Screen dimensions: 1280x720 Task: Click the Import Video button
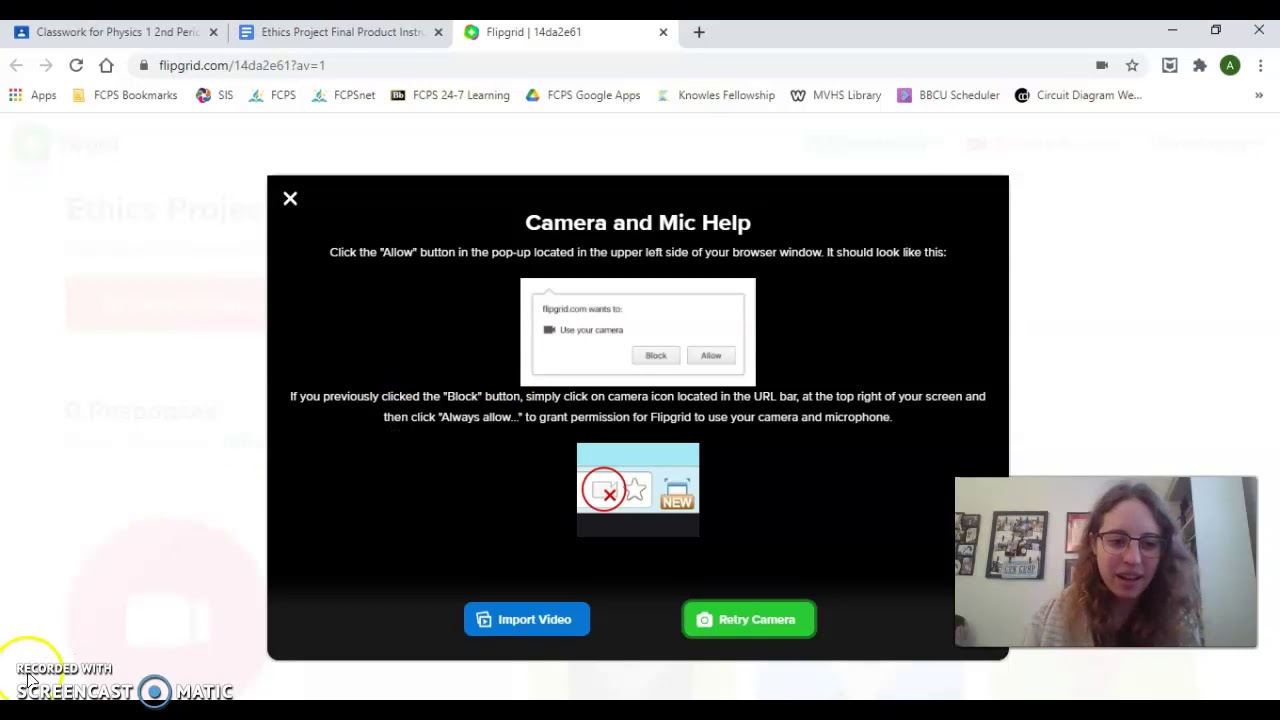coord(527,620)
